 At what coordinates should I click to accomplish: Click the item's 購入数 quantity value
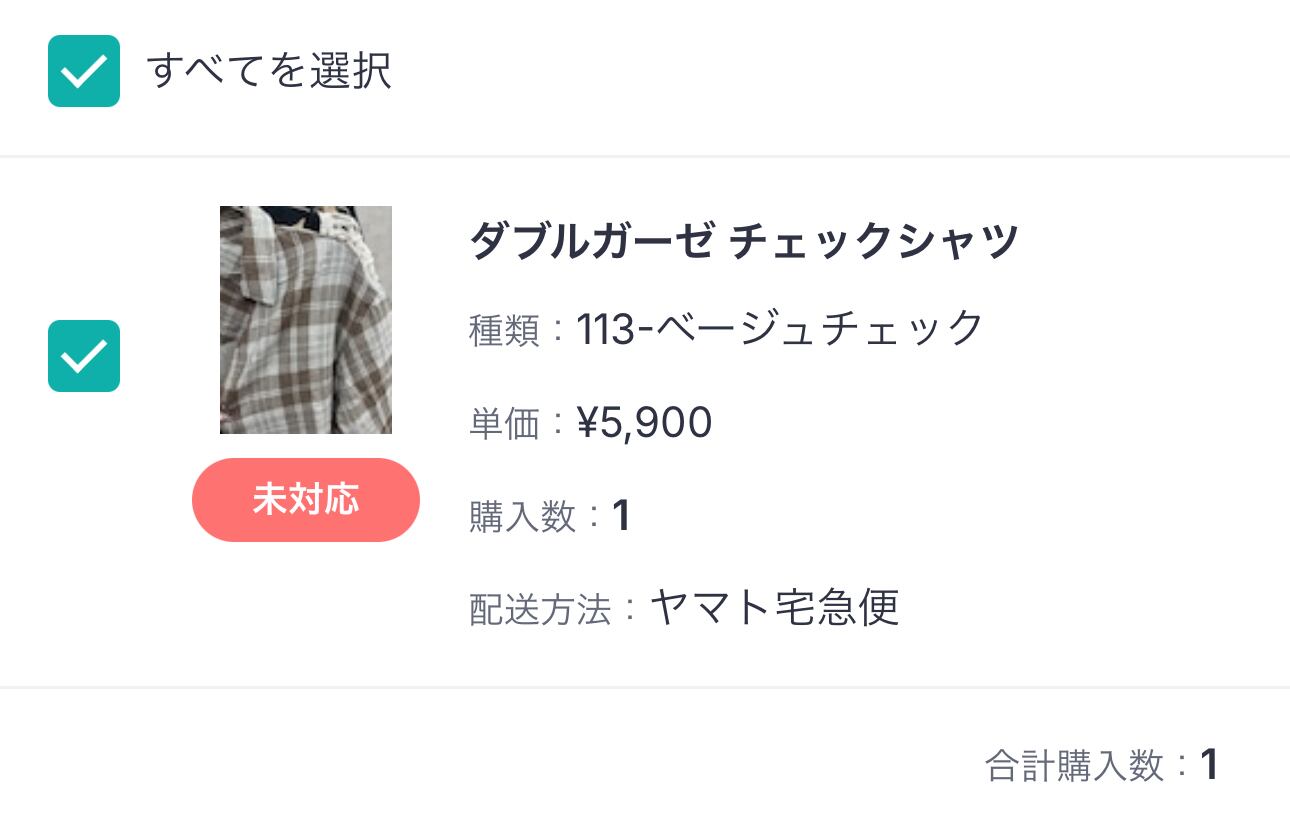[621, 517]
